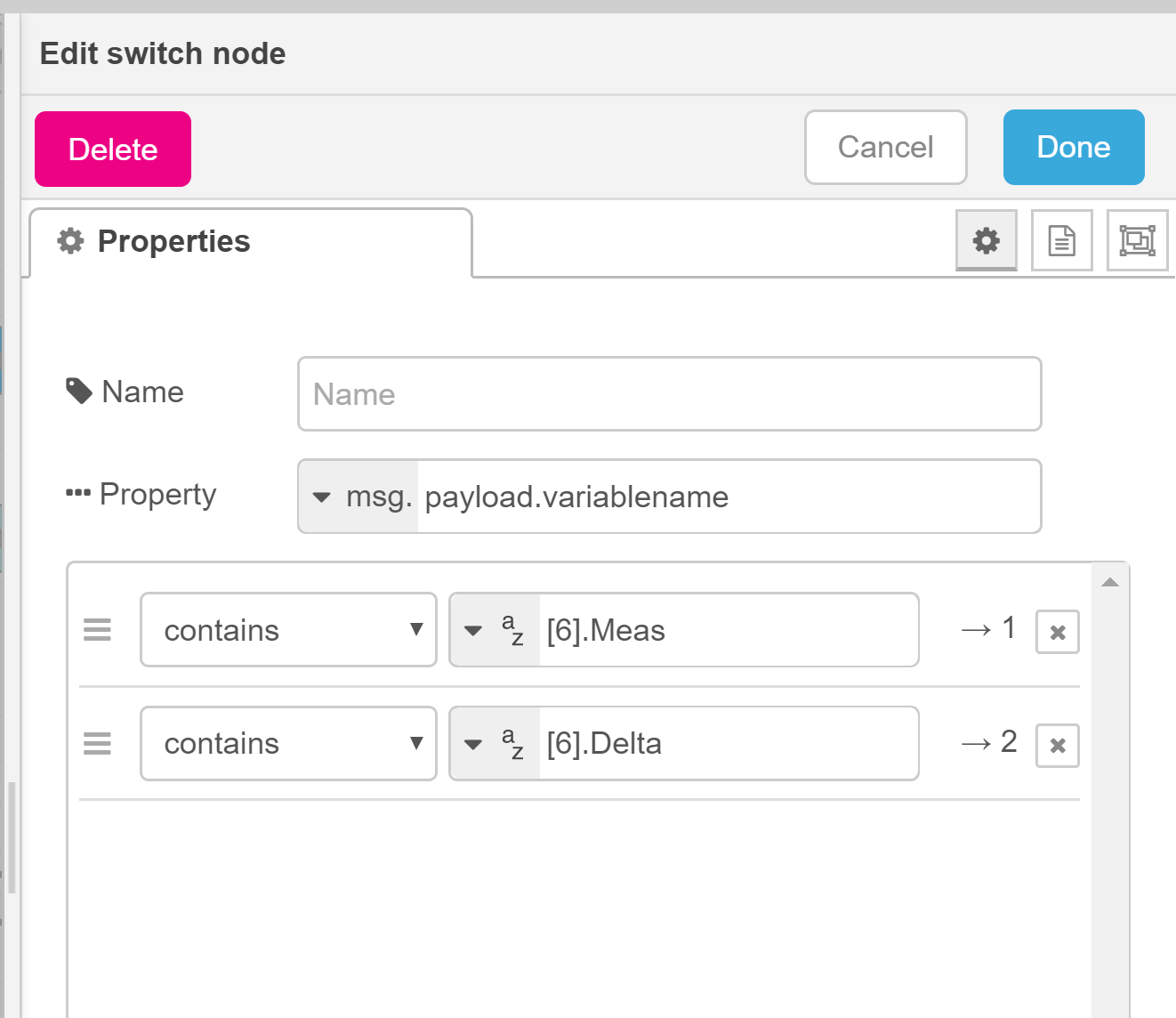This screenshot has height=1018, width=1176.
Task: Open the node Appearance settings icon
Action: pyautogui.click(x=1137, y=240)
